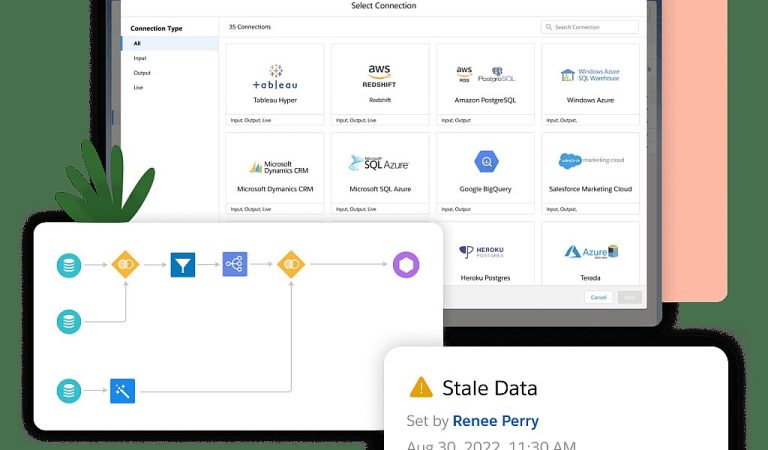Screen dimensions: 768x450
Task: Pick Salesforce Marketing Cloud connection
Action: [x=590, y=173]
